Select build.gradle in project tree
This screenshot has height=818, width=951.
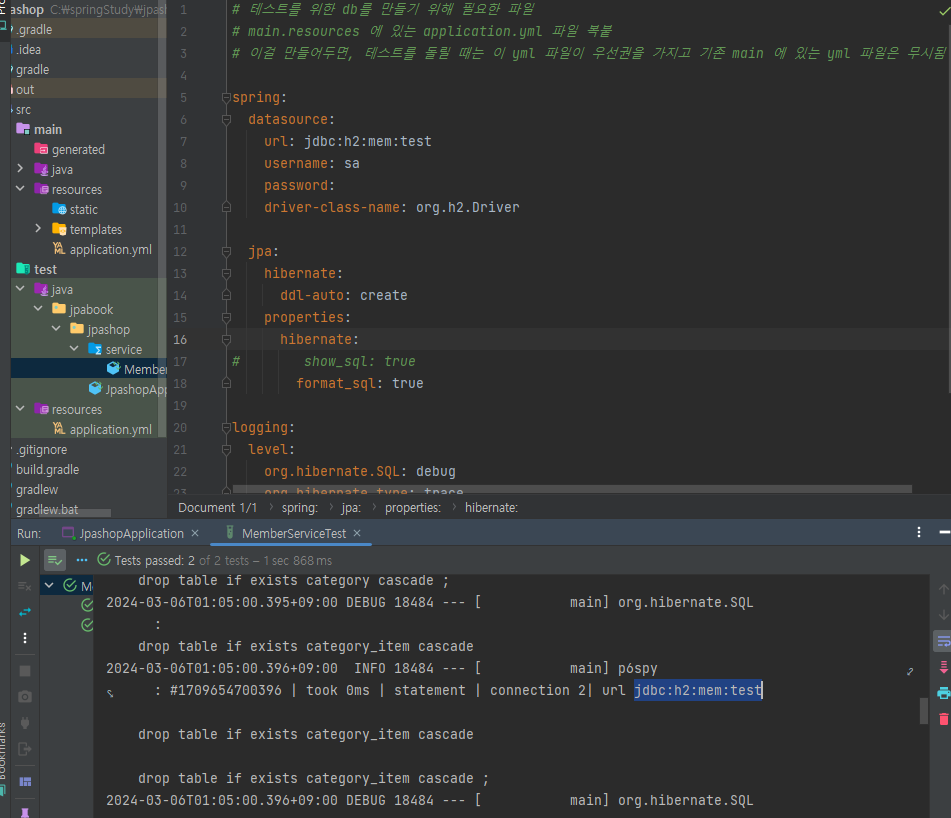click(47, 470)
